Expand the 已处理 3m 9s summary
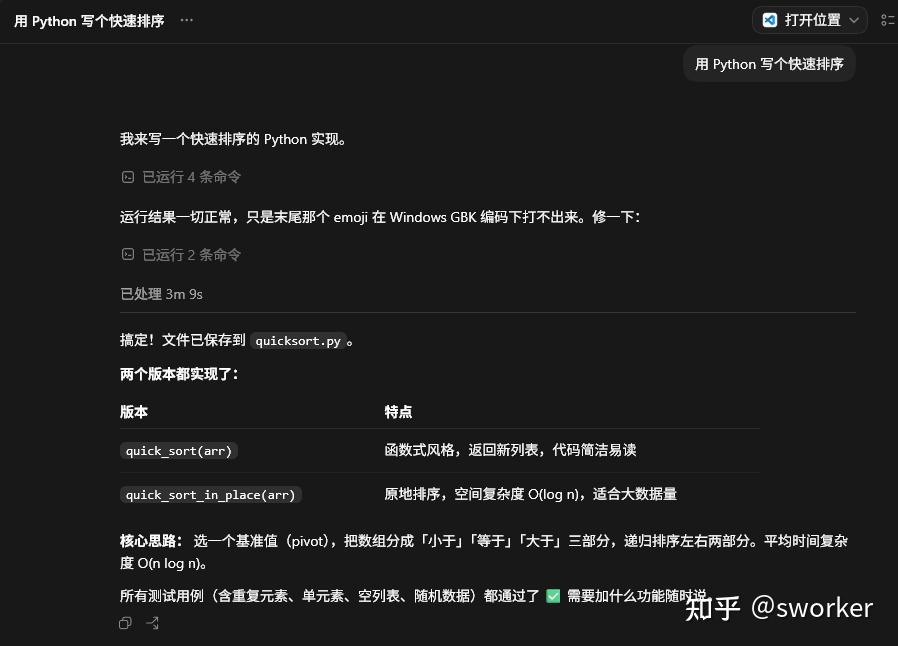 (x=162, y=294)
